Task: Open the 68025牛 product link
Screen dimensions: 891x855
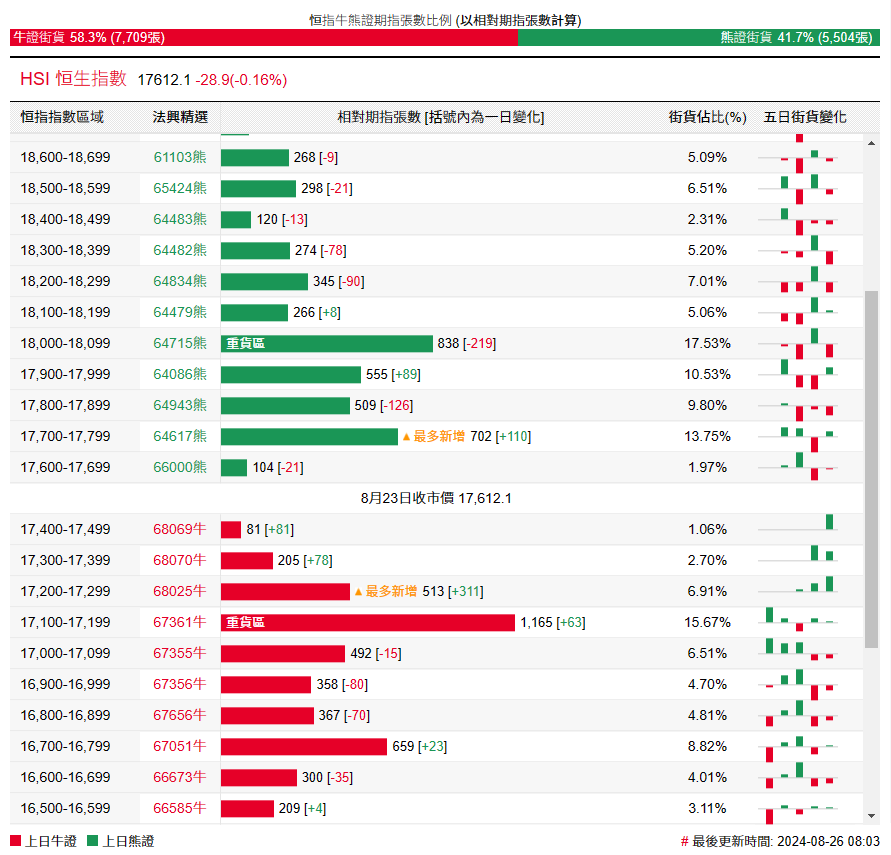Action: pos(180,592)
